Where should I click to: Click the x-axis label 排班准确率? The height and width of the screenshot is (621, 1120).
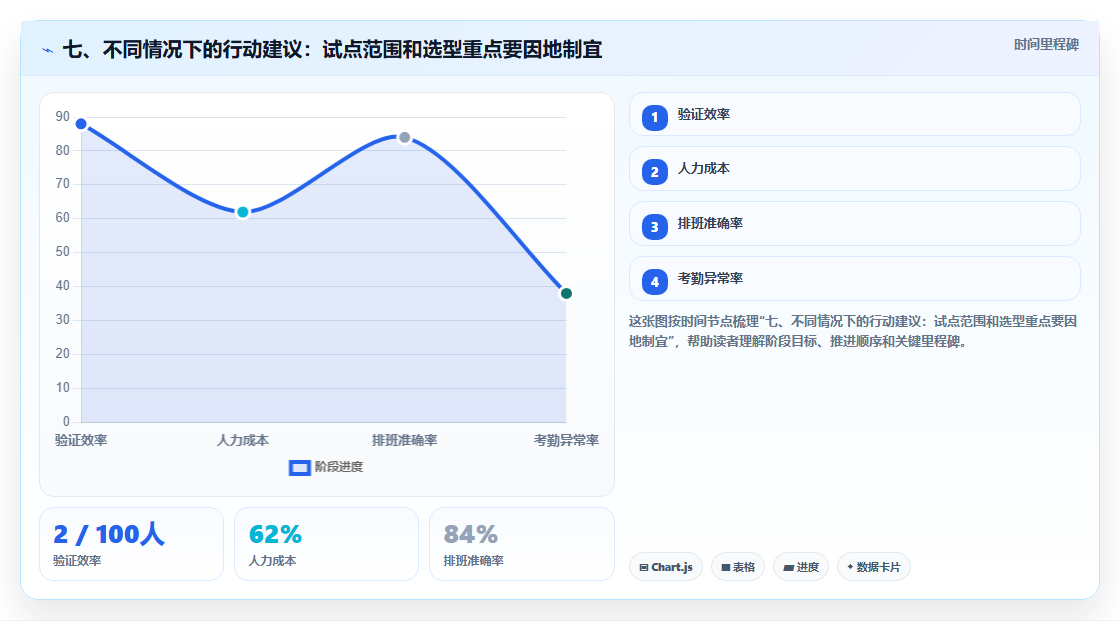pyautogui.click(x=404, y=440)
